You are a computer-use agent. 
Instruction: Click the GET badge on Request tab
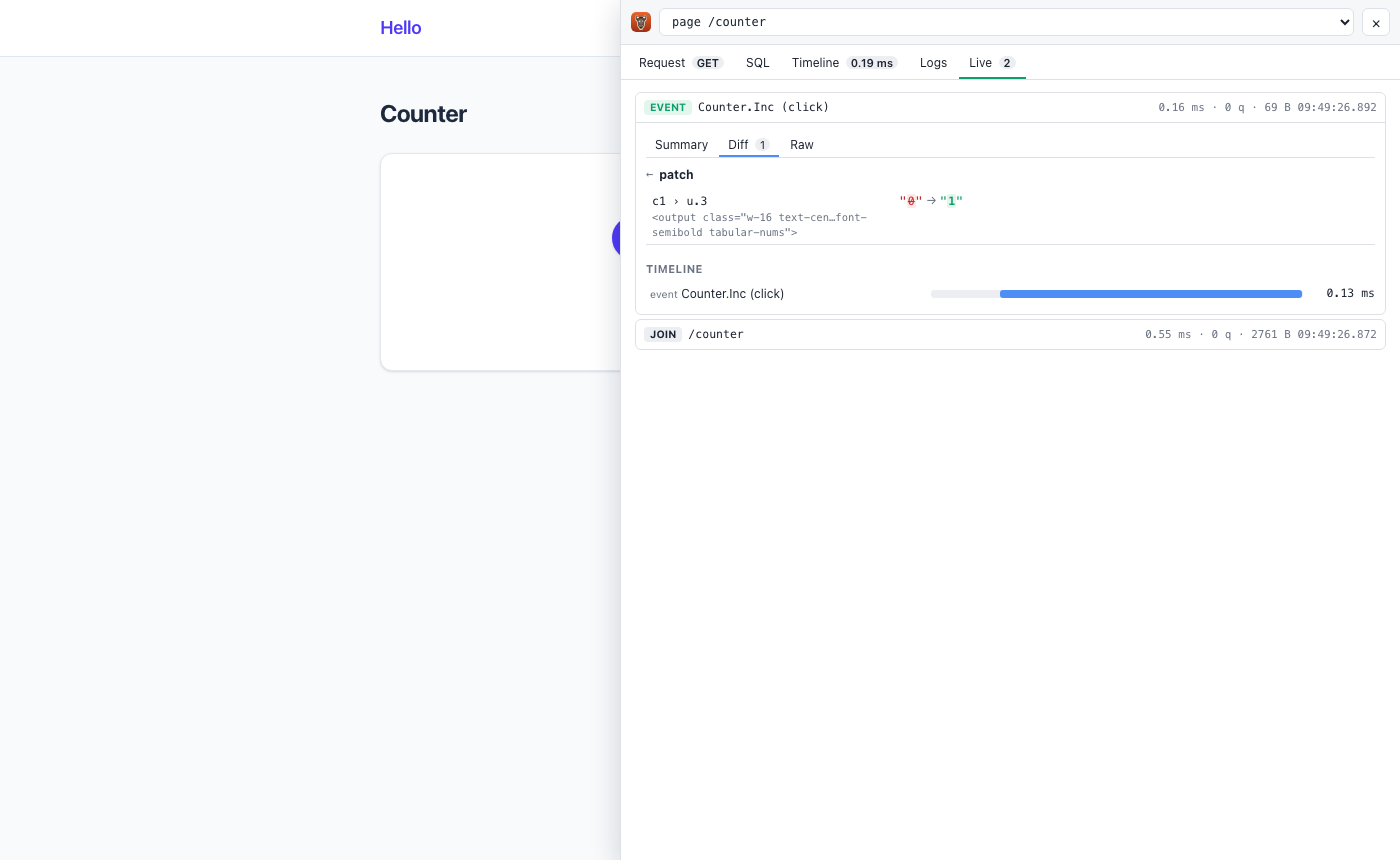pyautogui.click(x=708, y=63)
